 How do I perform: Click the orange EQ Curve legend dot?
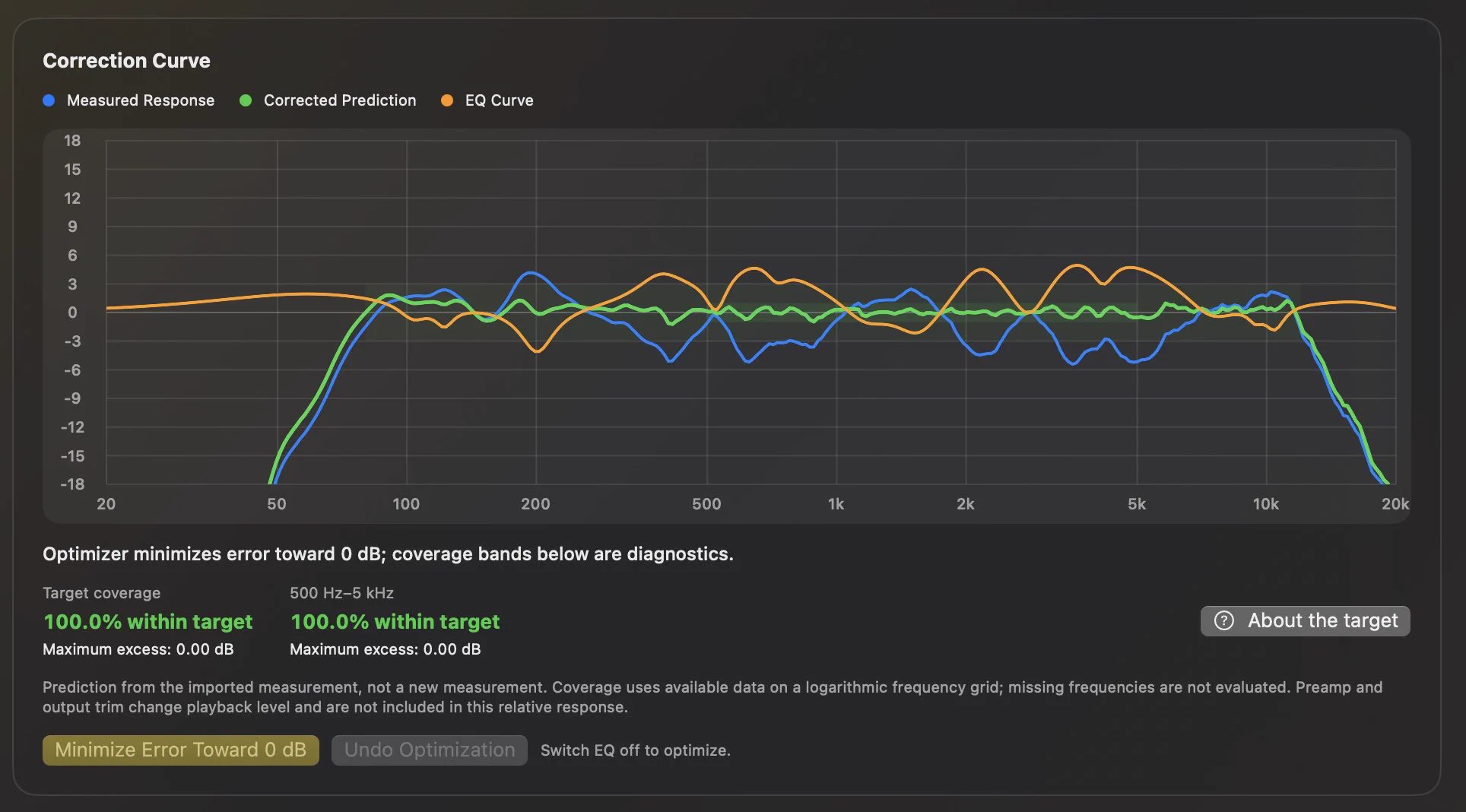447,100
